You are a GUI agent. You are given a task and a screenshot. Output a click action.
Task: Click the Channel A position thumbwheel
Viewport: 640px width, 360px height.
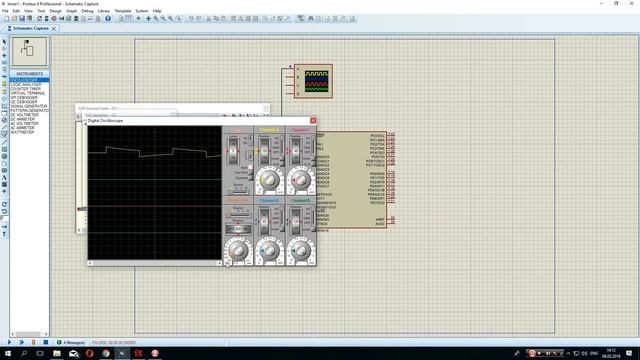[264, 151]
